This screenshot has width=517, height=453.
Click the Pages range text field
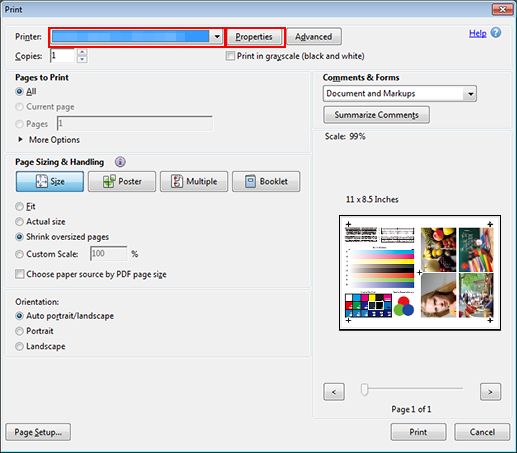pyautogui.click(x=135, y=124)
